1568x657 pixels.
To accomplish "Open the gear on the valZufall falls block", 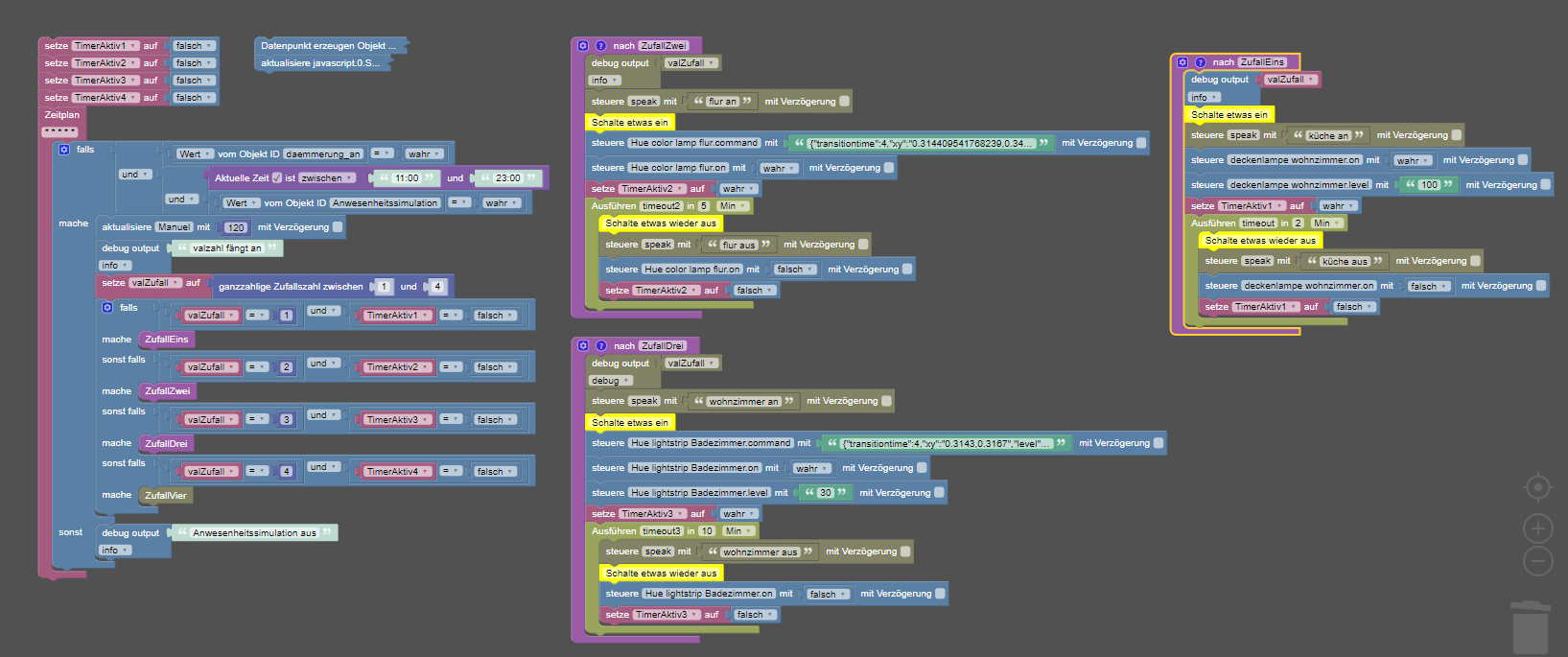I will (107, 308).
